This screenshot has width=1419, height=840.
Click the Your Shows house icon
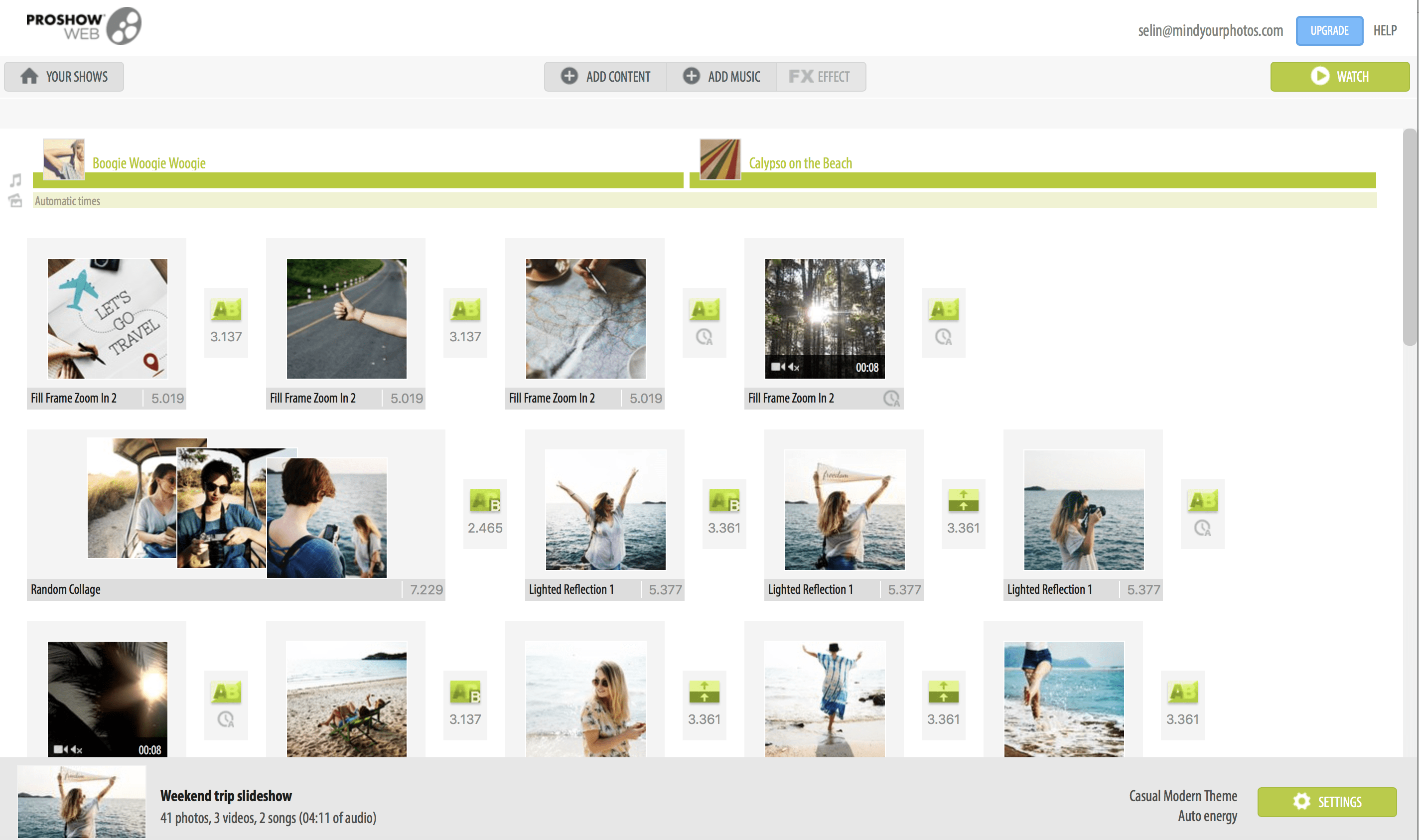[x=27, y=75]
